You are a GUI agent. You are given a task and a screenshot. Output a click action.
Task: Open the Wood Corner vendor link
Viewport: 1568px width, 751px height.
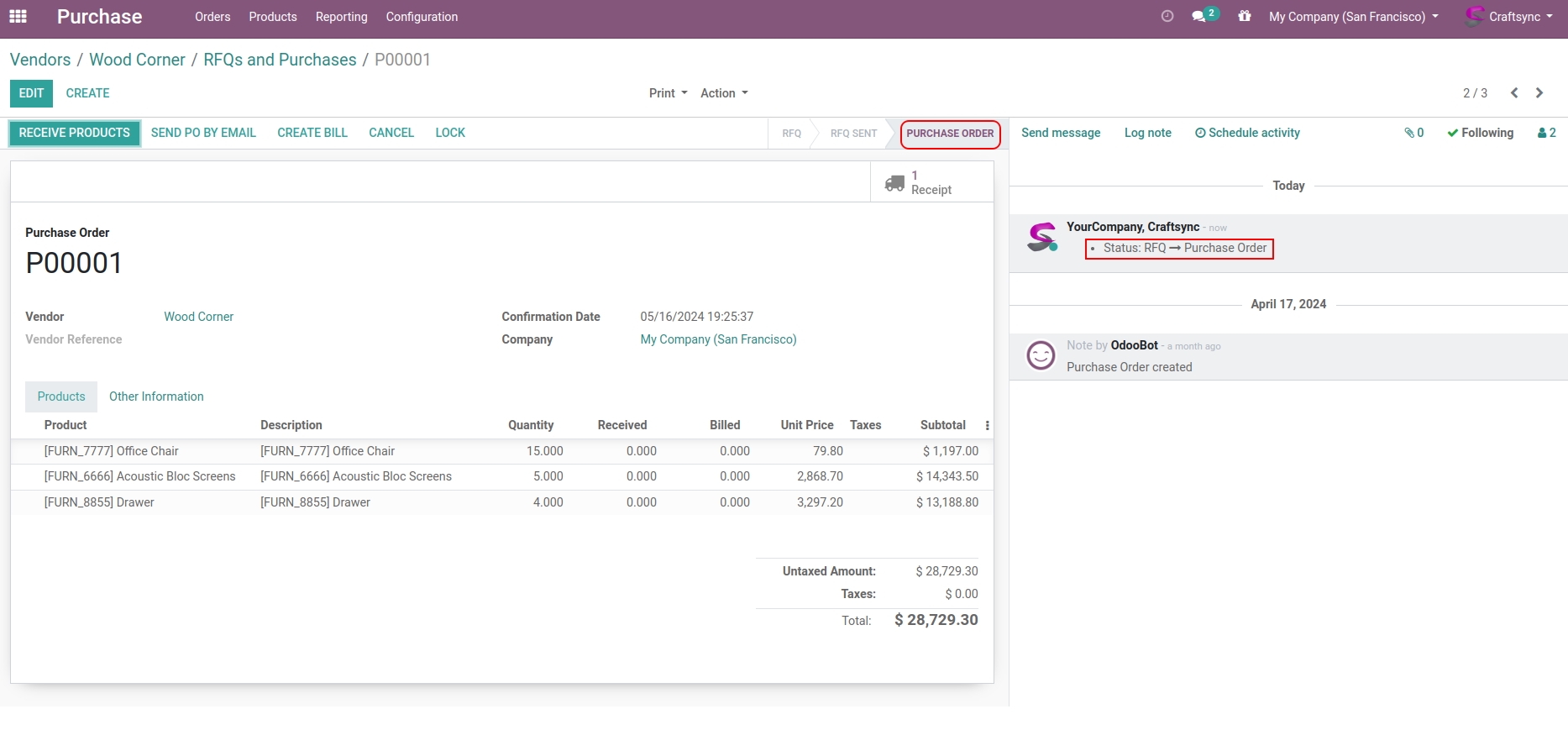click(x=198, y=317)
